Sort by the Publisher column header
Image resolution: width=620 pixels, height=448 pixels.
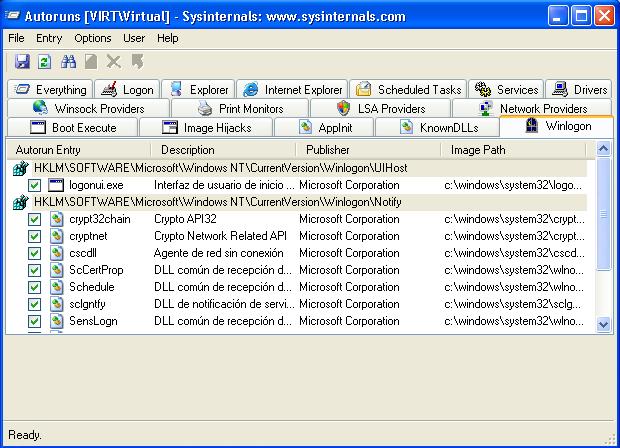pyautogui.click(x=369, y=150)
